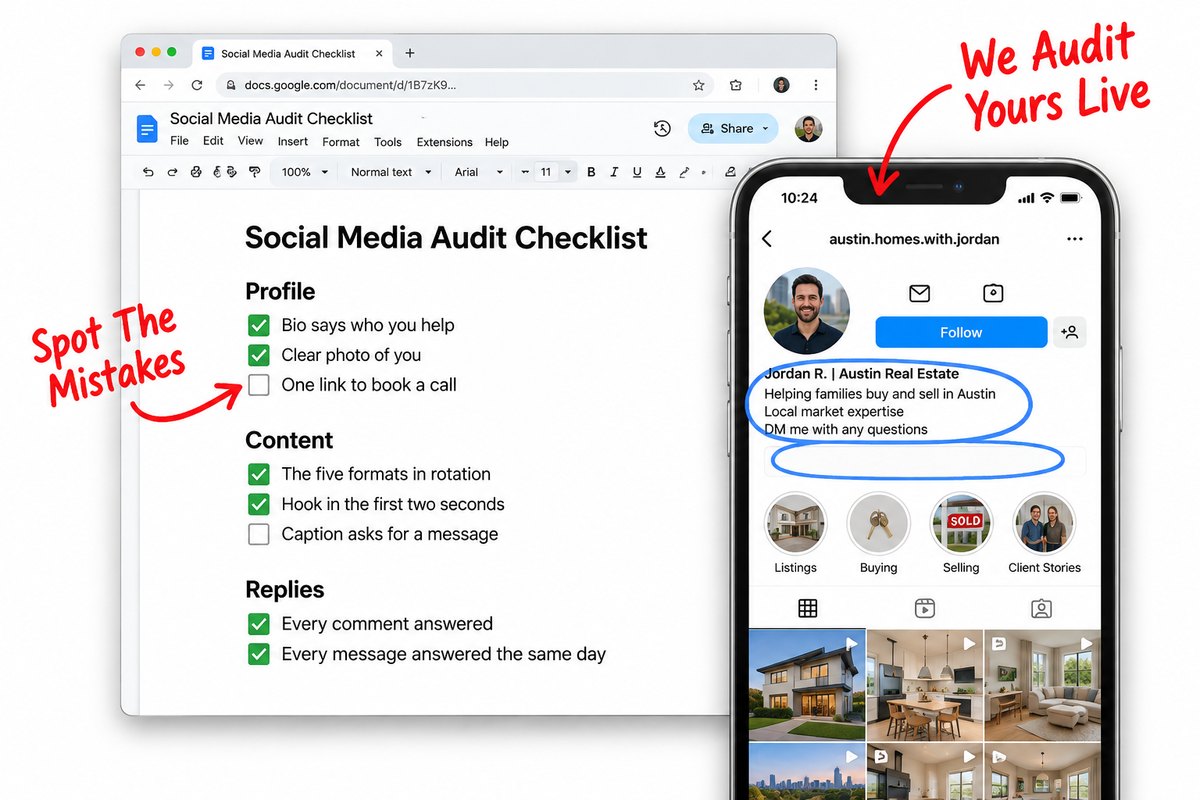The height and width of the screenshot is (800, 1200).
Task: Open the File menu
Action: tap(179, 142)
